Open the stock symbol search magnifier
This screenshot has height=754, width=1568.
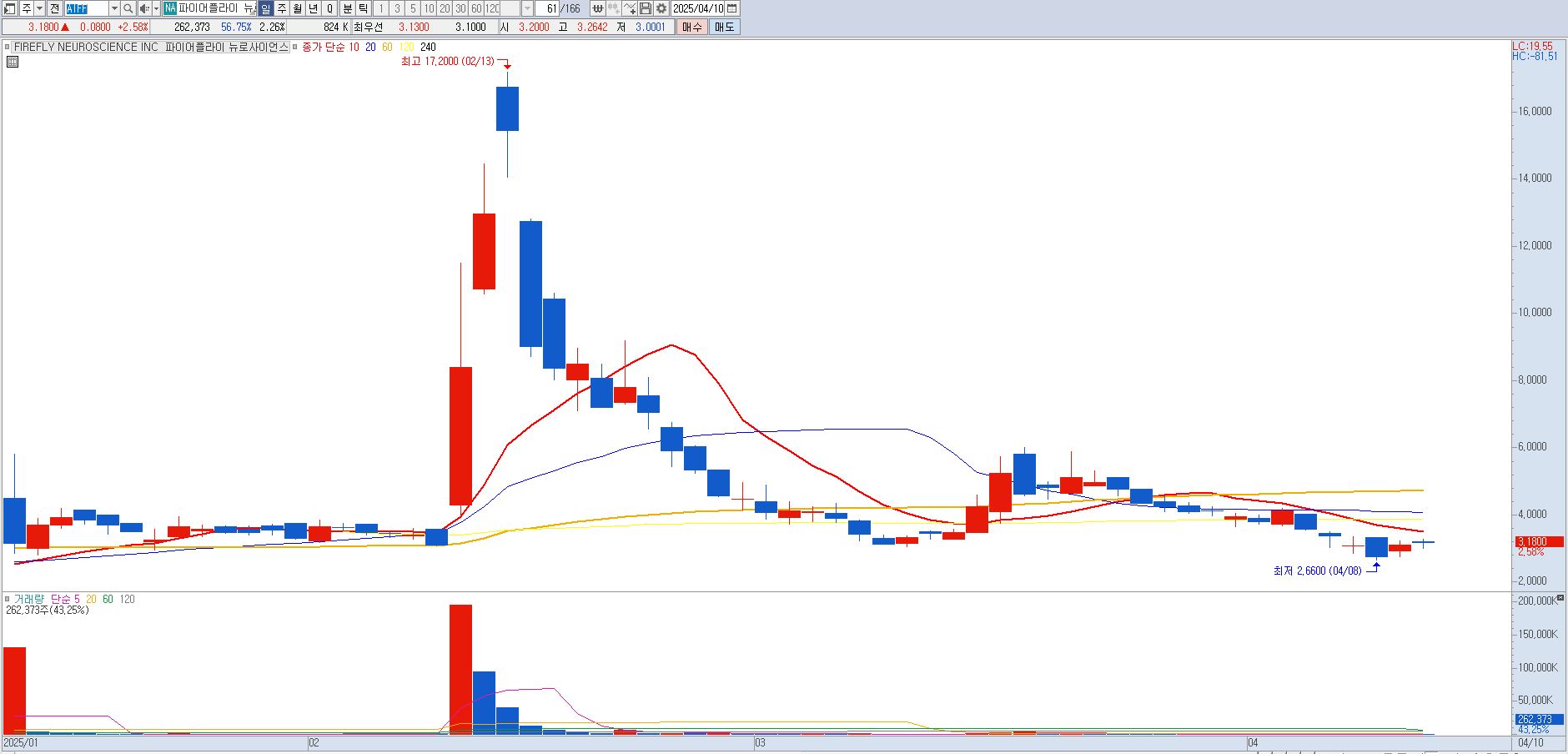(128, 8)
